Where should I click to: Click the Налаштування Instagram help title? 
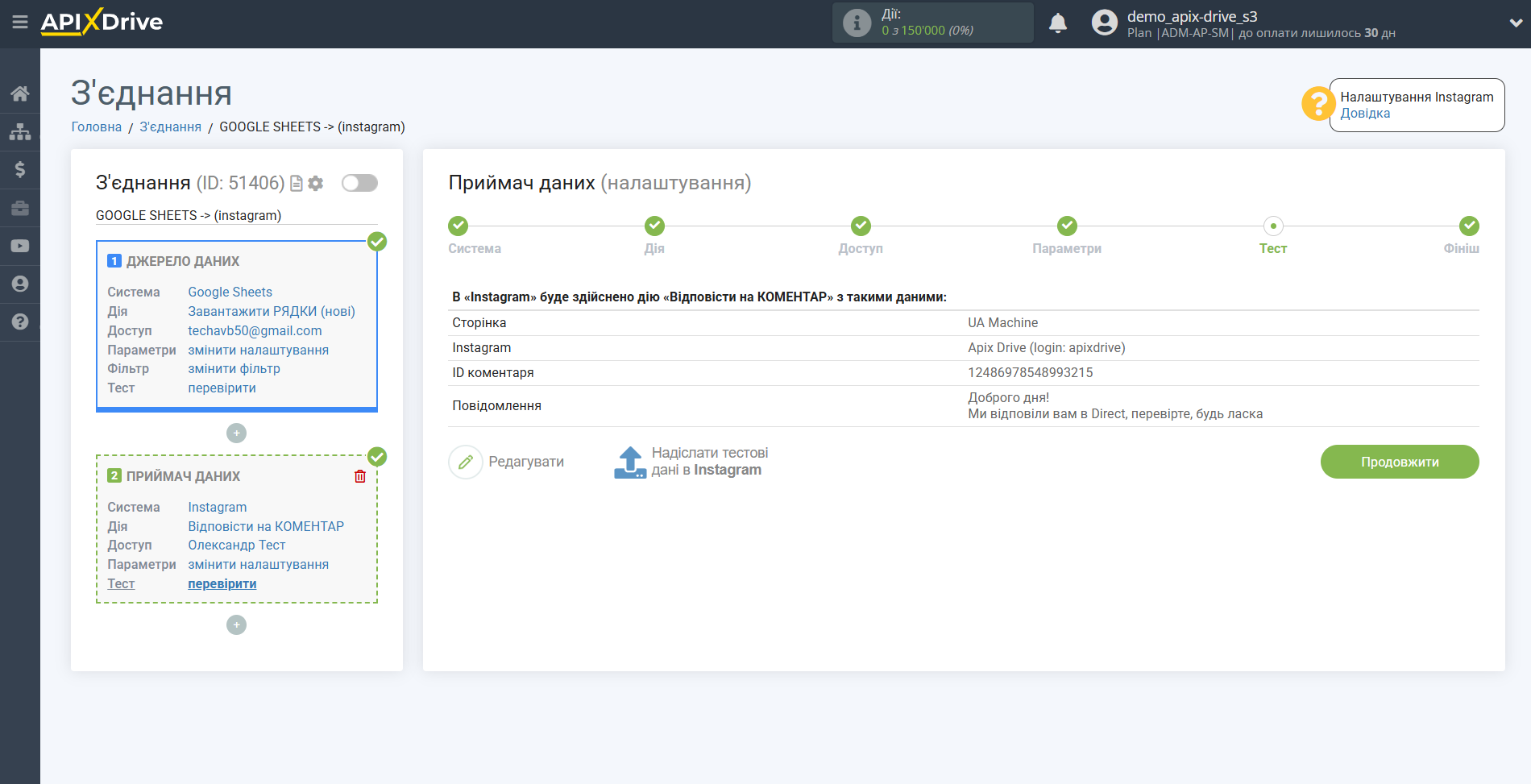click(1417, 97)
